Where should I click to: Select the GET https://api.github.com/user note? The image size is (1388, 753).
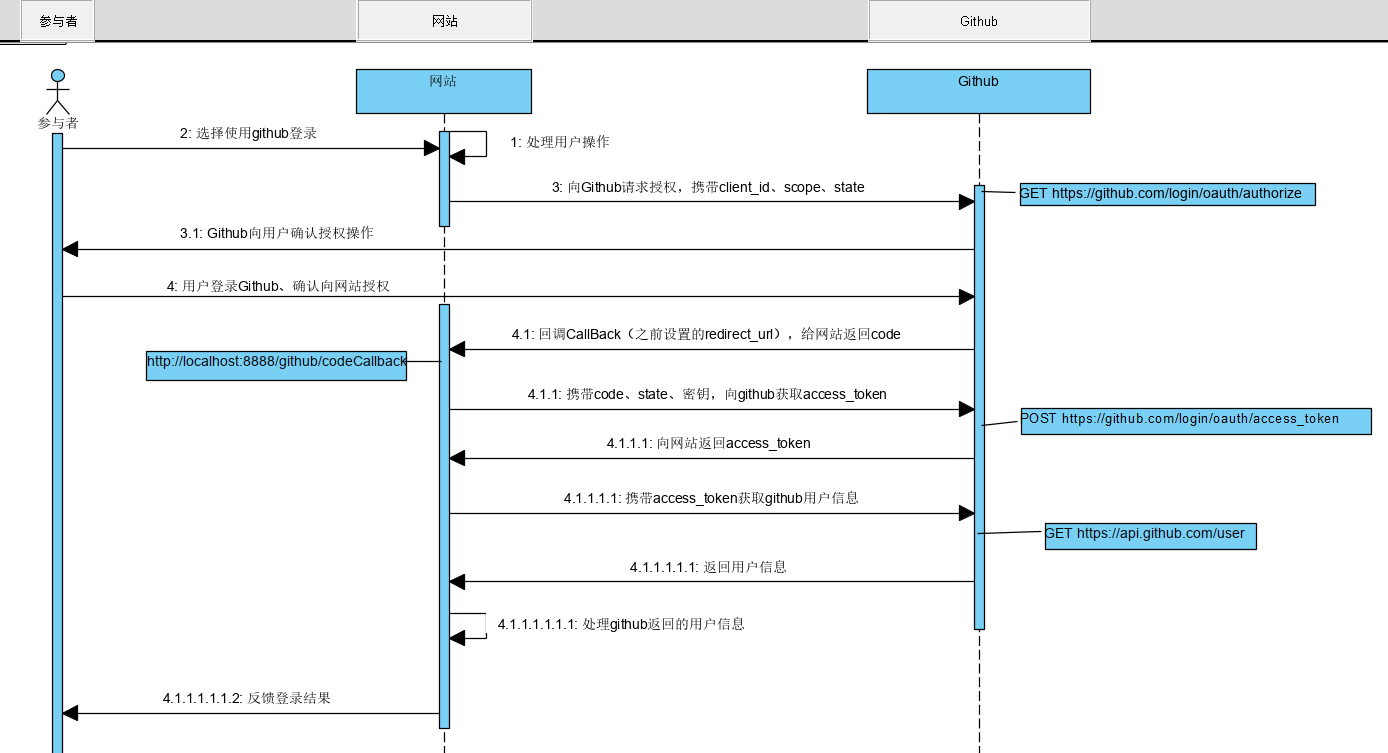(x=1150, y=535)
